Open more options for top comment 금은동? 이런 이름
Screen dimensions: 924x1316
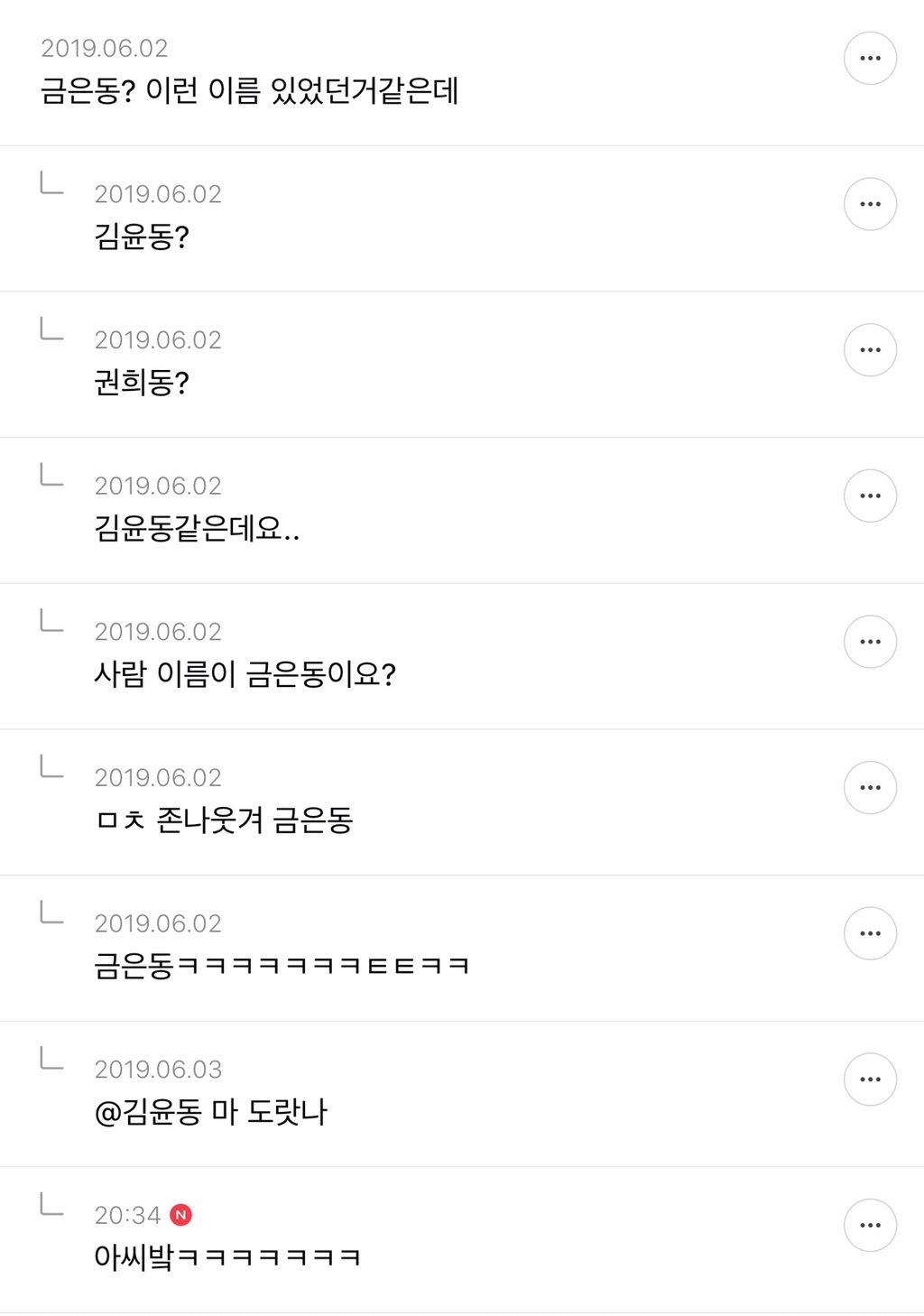click(870, 59)
